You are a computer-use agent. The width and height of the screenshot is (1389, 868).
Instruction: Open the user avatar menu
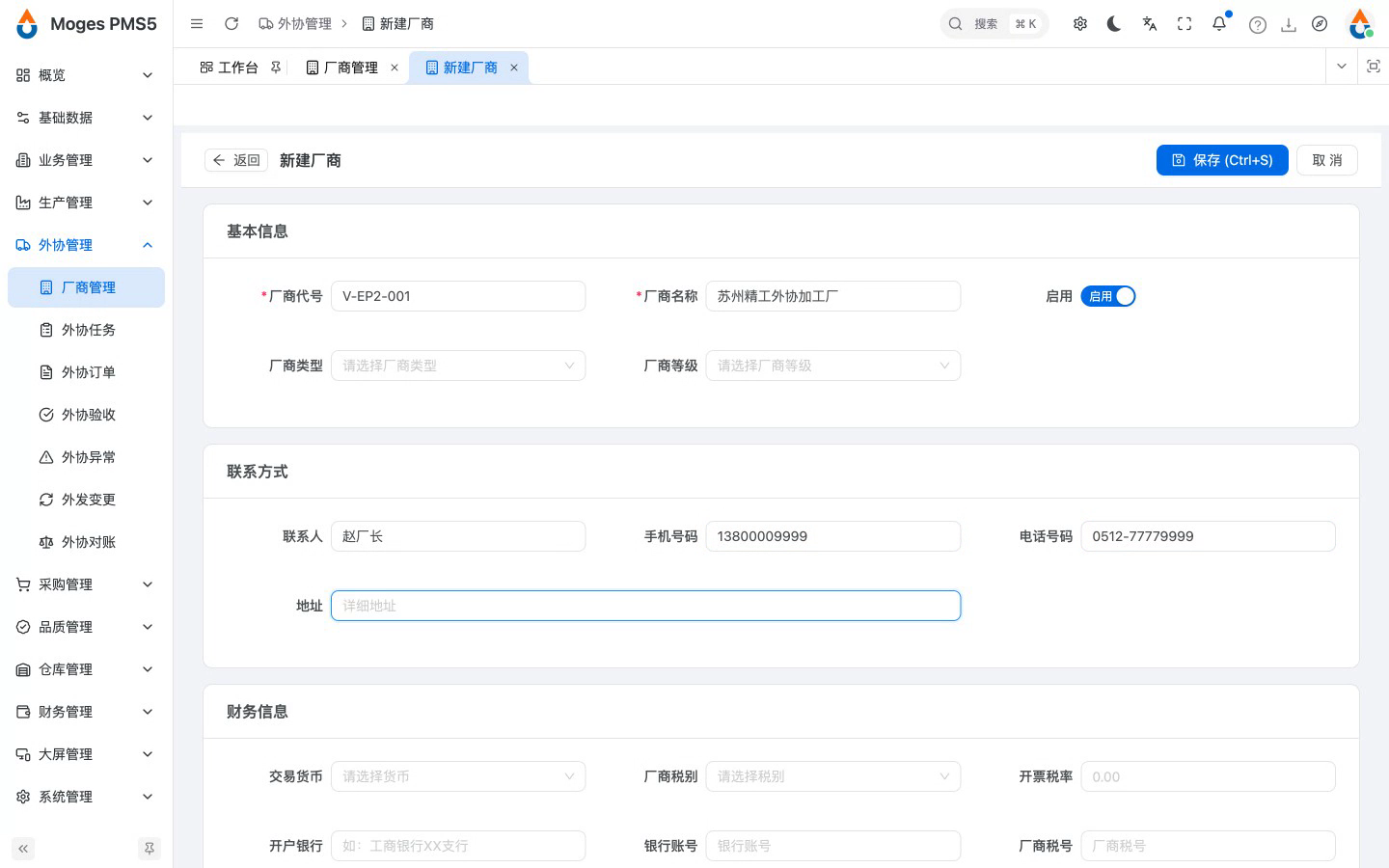tap(1360, 24)
